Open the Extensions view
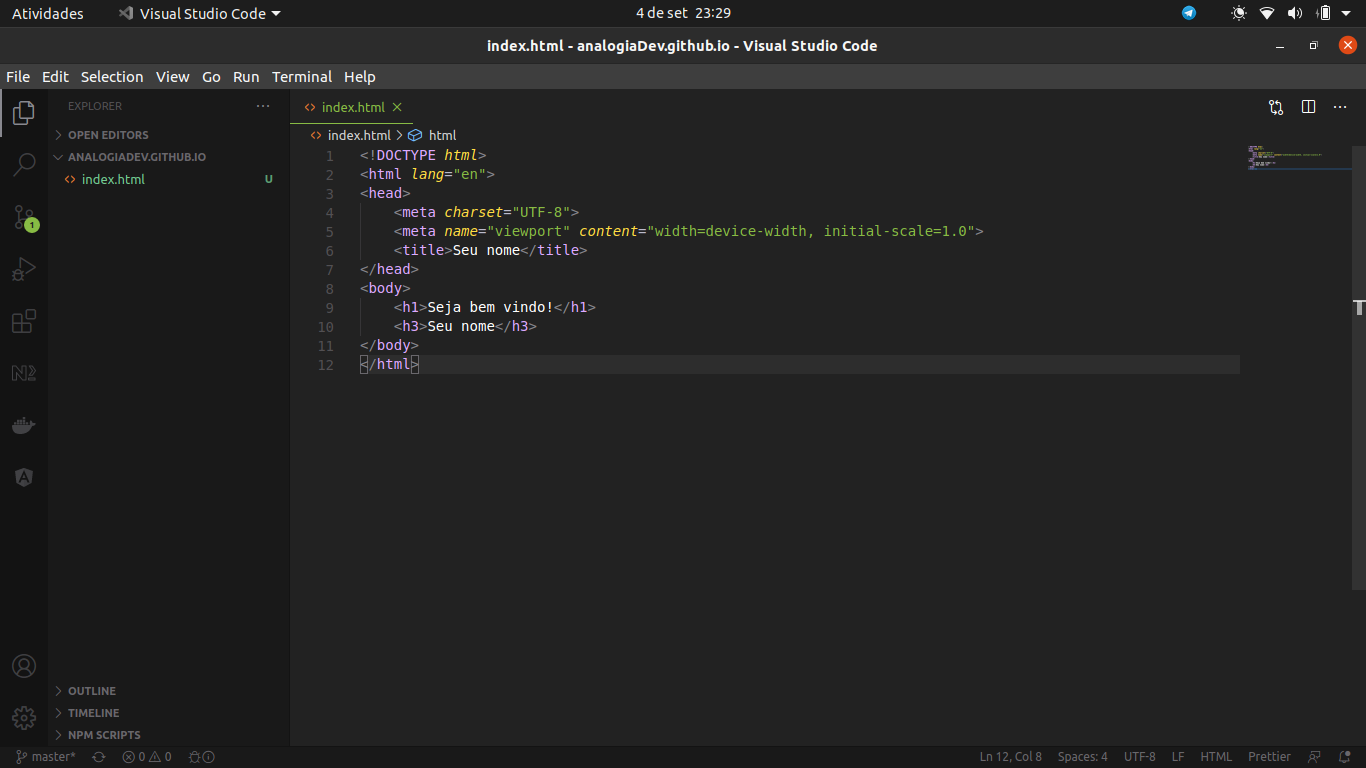The width and height of the screenshot is (1366, 768). 24,321
